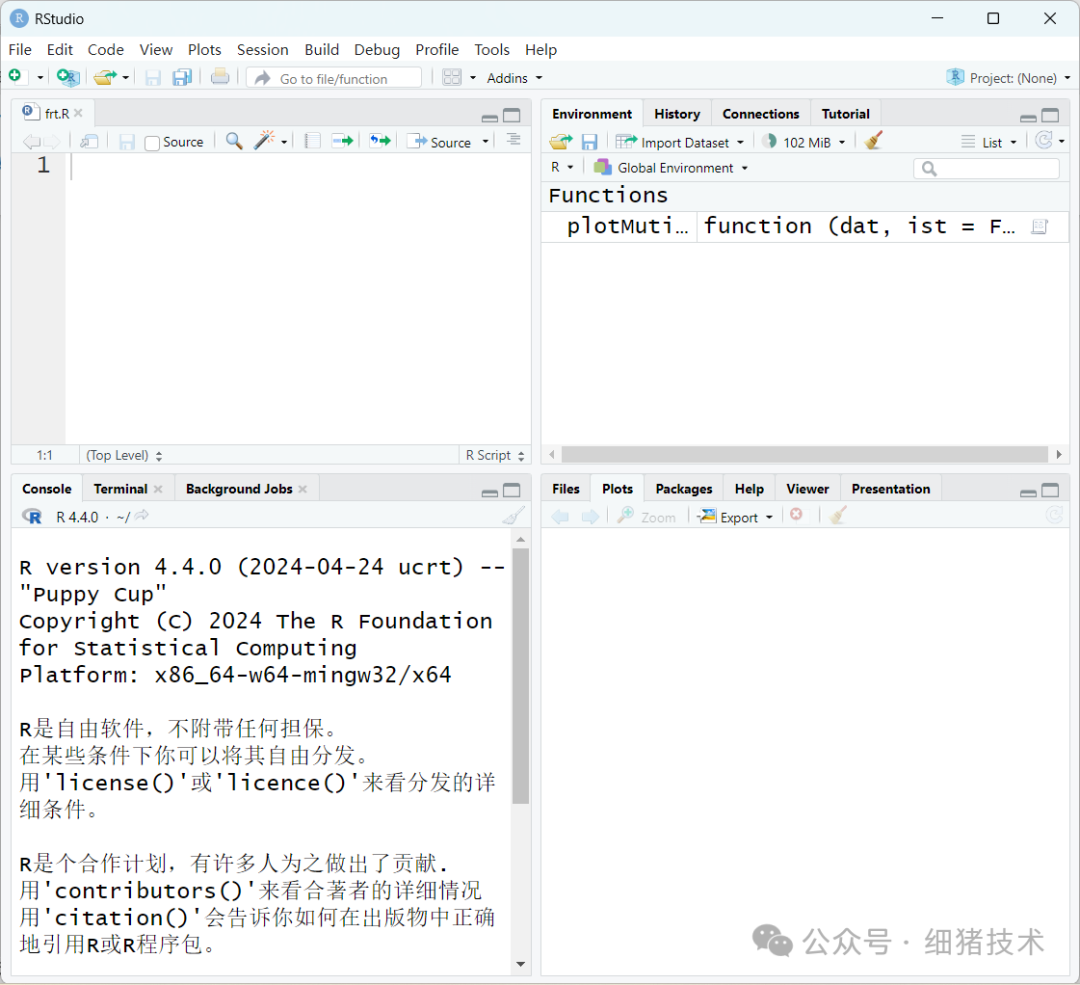
Task: Save all open documents icon
Action: pos(182,78)
